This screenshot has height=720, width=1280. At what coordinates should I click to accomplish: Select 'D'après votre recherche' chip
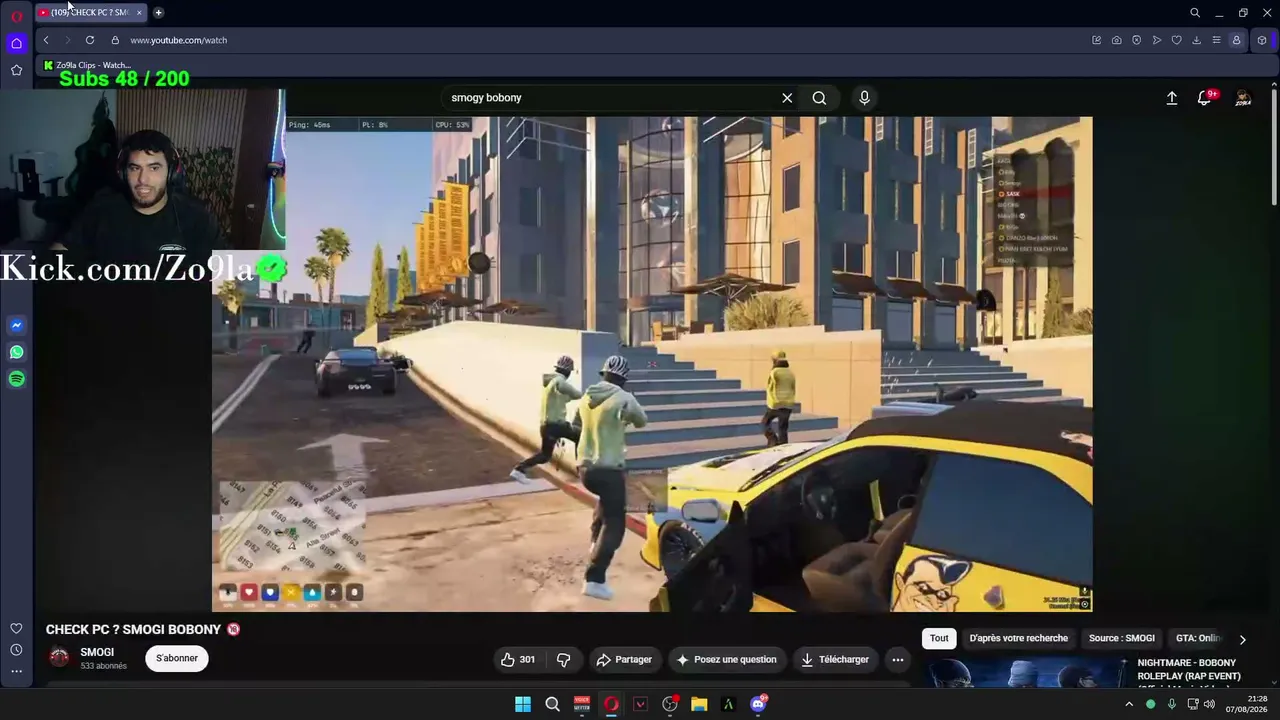1018,638
